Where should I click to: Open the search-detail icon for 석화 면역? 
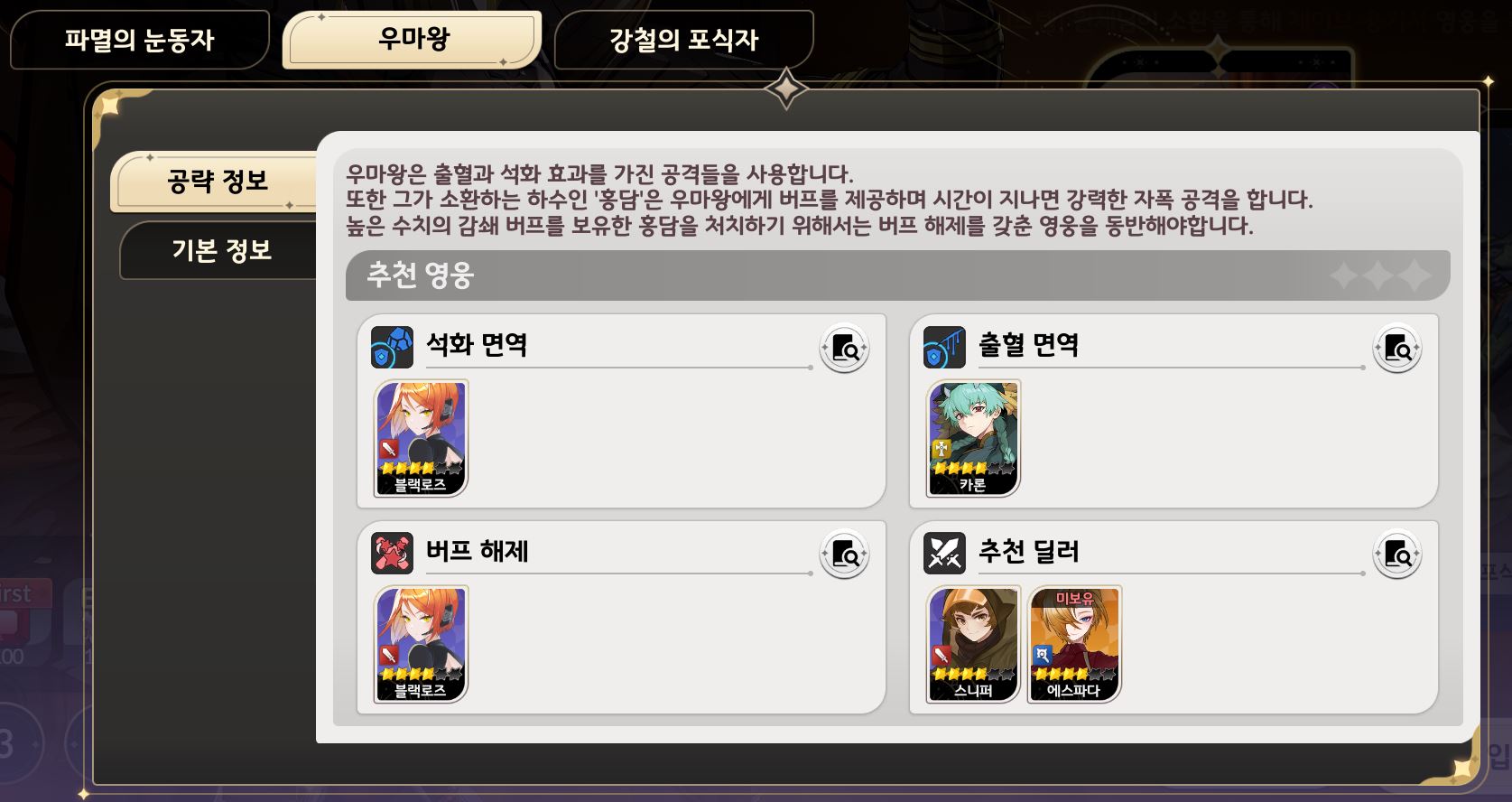click(844, 348)
